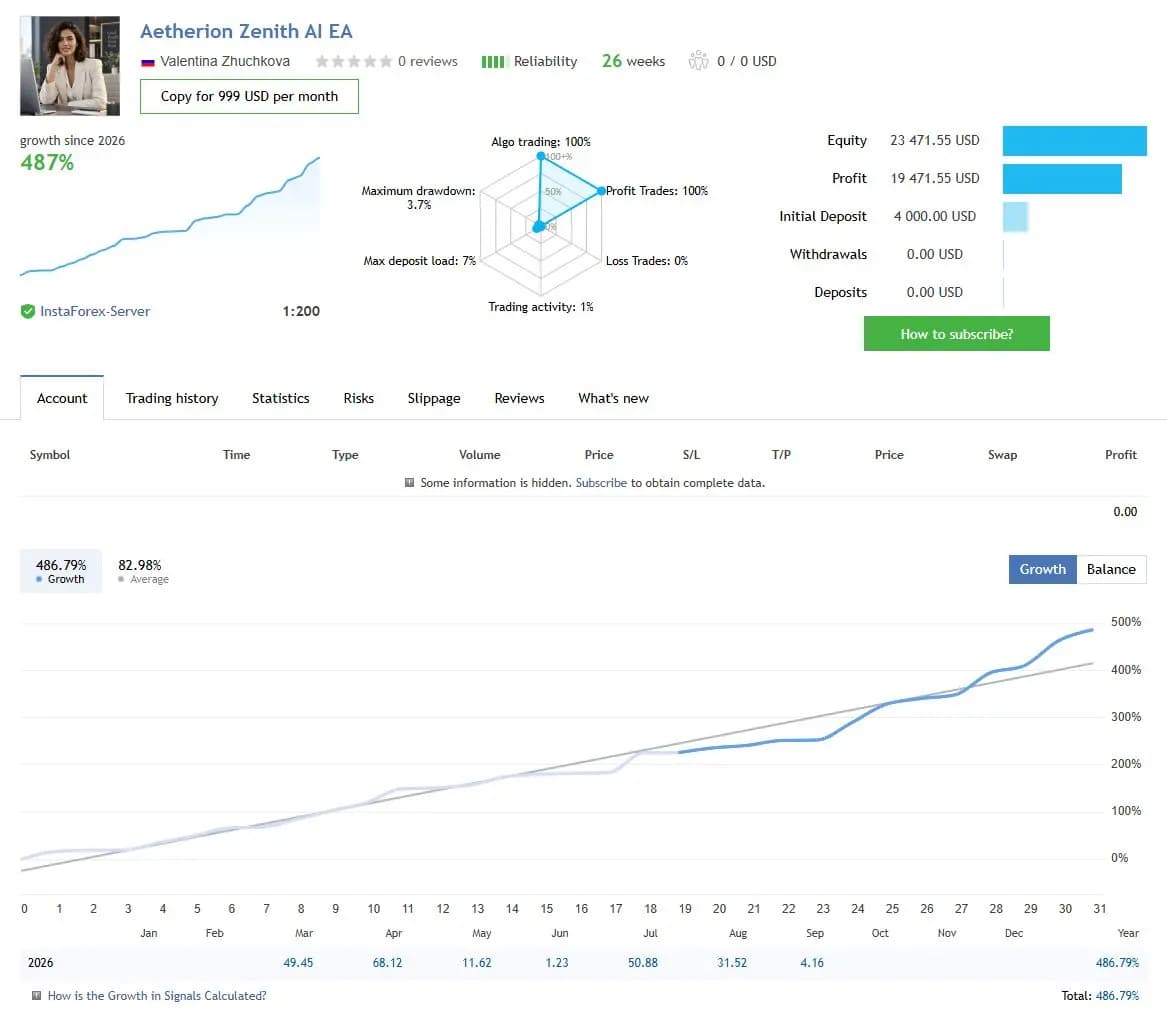Click Copy for 999 USD per month
This screenshot has height=1027, width=1167.
tap(249, 96)
